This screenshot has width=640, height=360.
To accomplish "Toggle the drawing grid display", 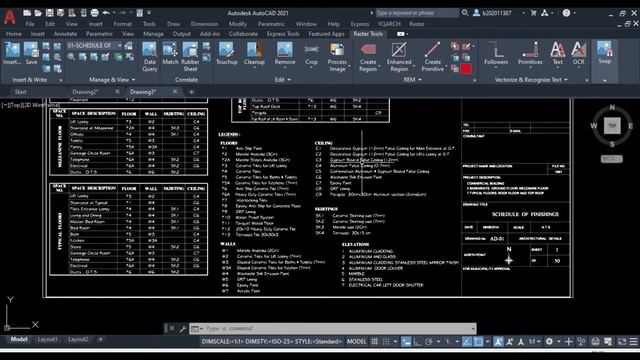I will [374, 342].
